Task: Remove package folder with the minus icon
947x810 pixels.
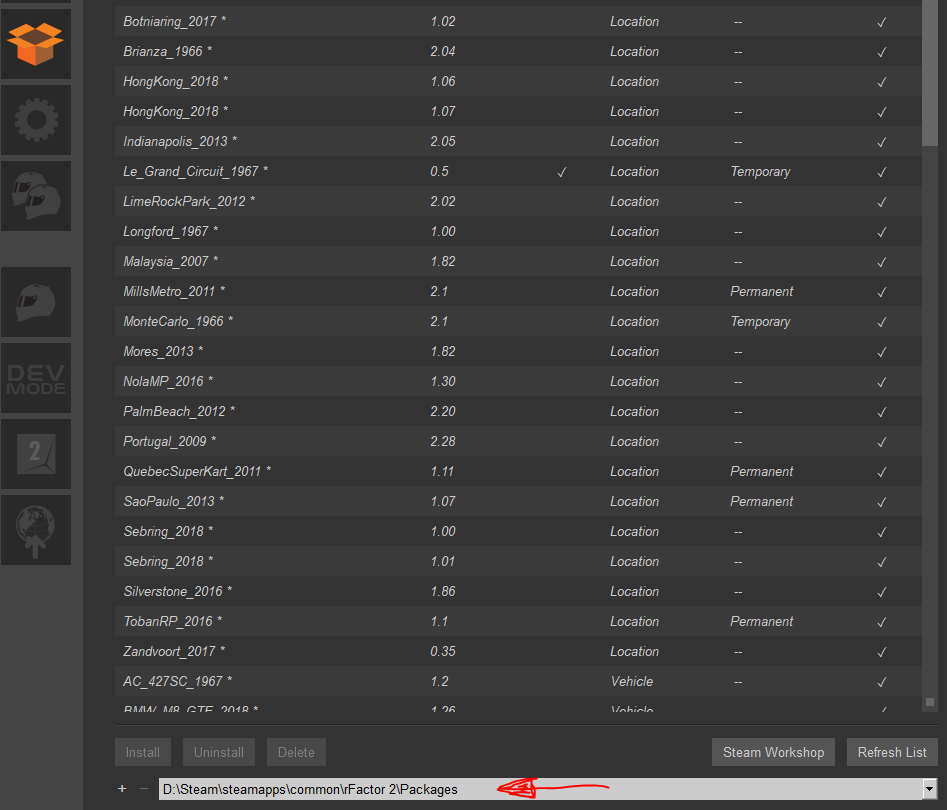Action: point(144,789)
